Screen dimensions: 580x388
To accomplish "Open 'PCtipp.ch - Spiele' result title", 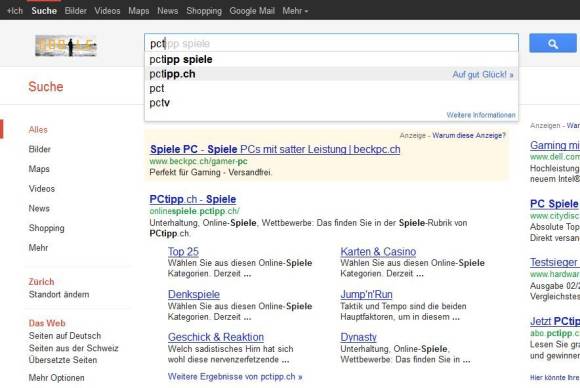I will [x=193, y=199].
